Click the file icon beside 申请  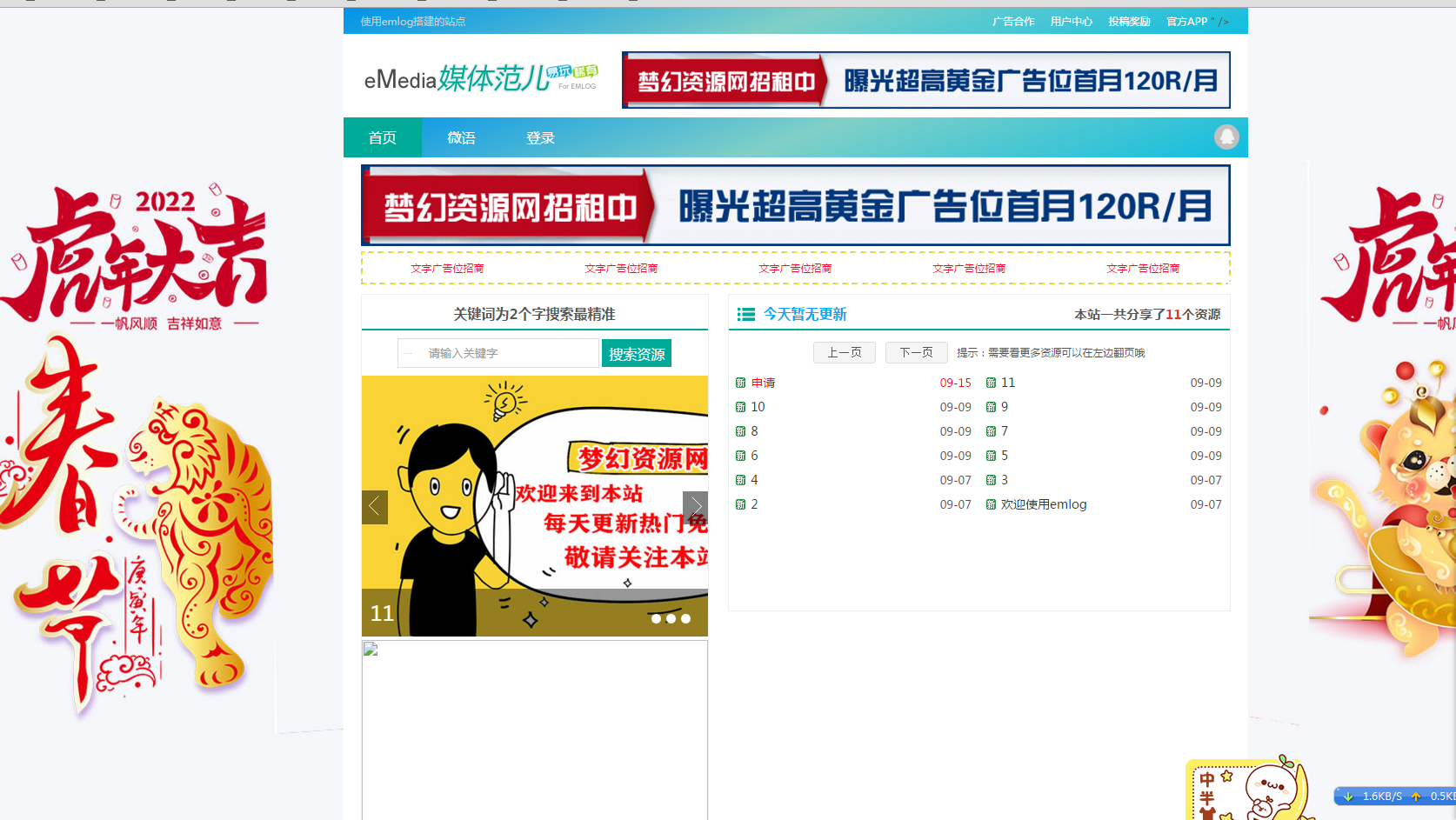pyautogui.click(x=741, y=383)
